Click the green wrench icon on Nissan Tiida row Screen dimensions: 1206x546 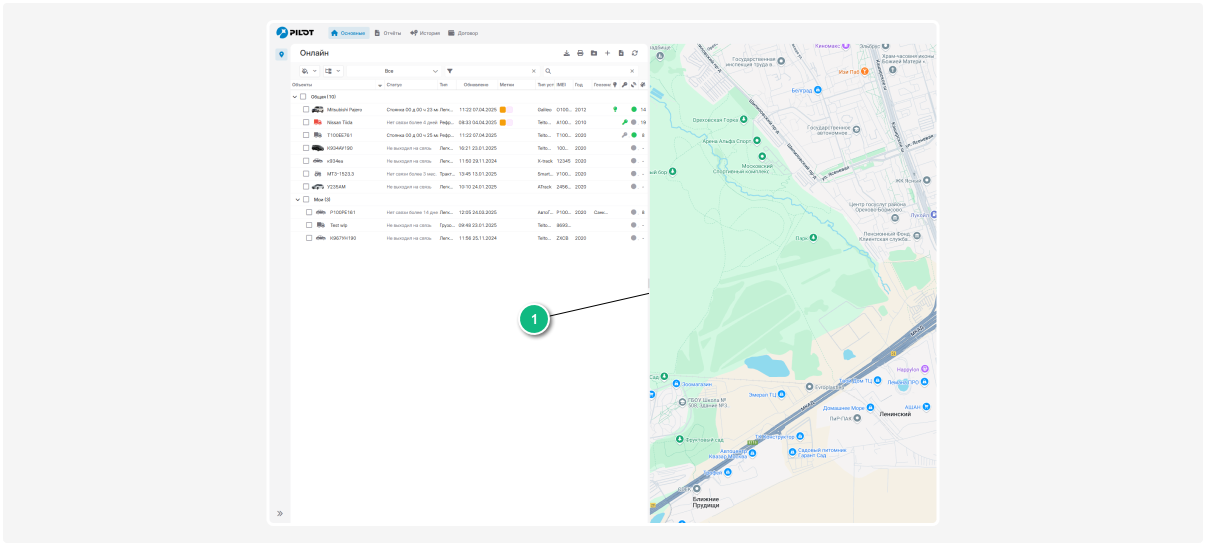(624, 122)
